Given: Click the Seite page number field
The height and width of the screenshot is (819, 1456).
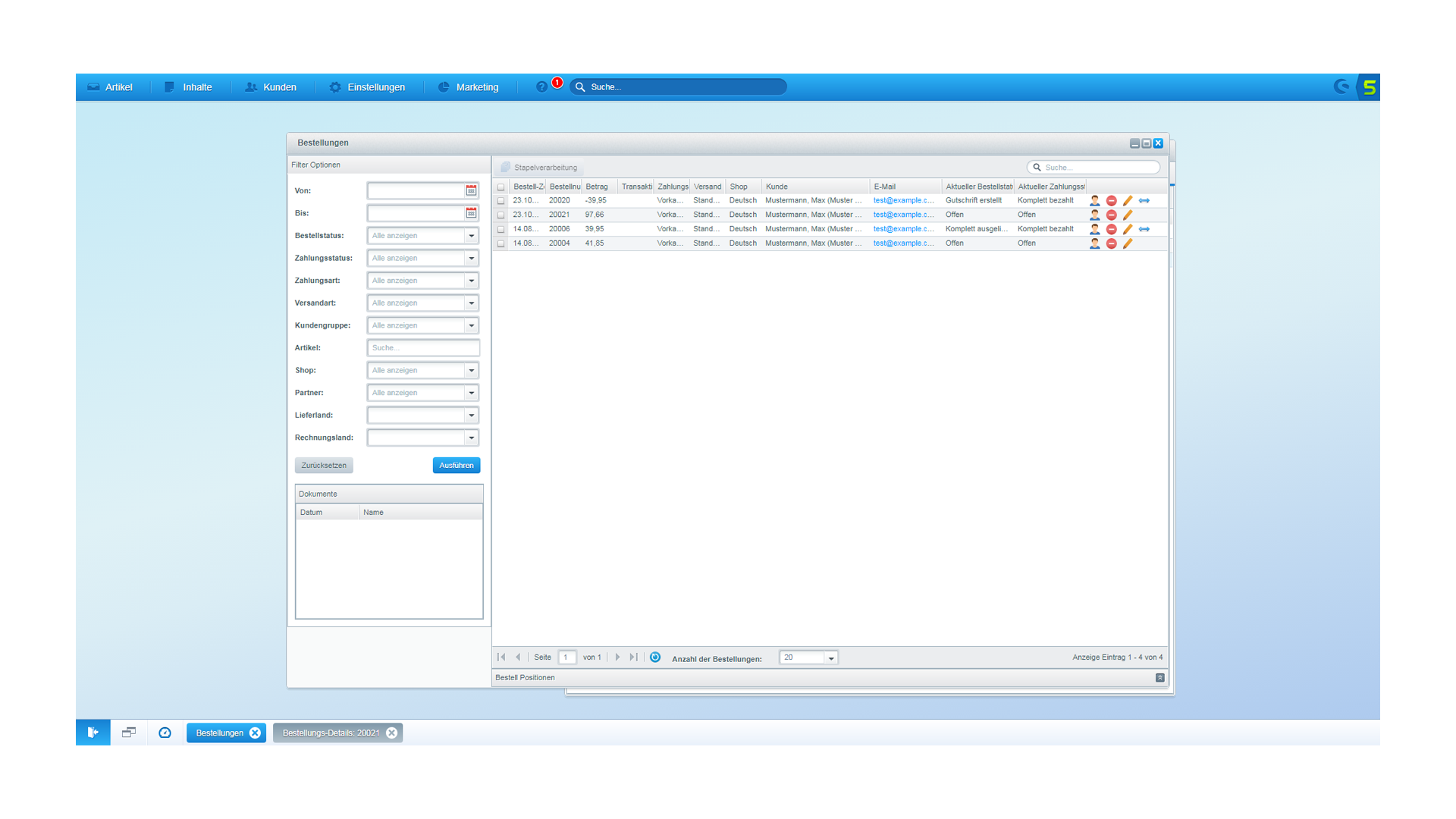Looking at the screenshot, I should pos(566,657).
